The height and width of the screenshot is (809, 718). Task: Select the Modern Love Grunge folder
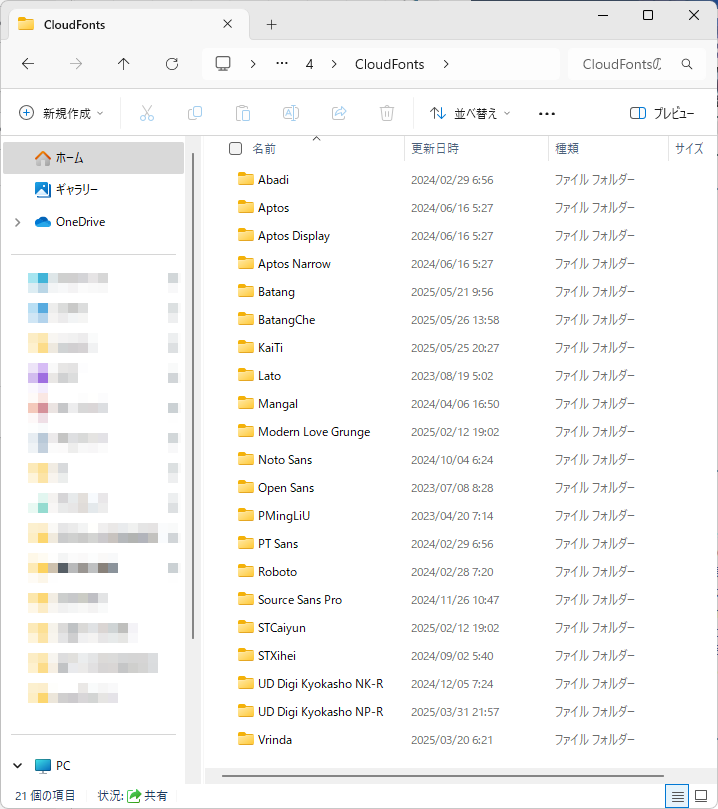coord(314,432)
